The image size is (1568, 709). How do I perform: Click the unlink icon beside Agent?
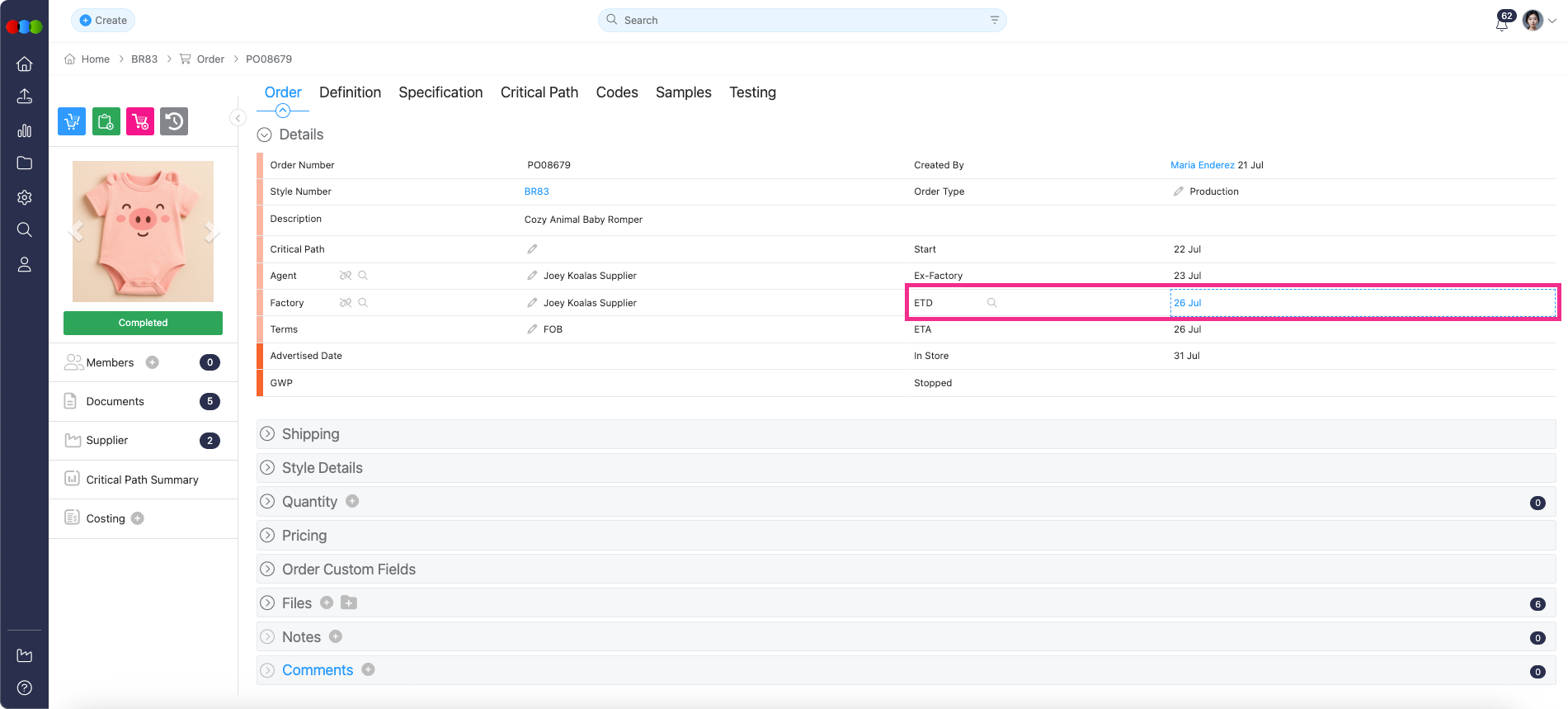[346, 276]
